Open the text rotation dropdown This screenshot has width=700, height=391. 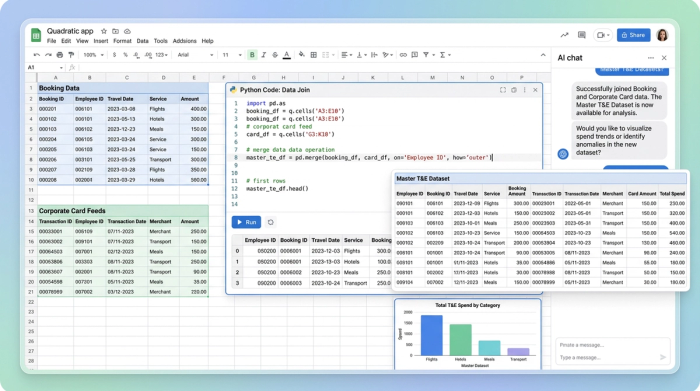coord(388,55)
